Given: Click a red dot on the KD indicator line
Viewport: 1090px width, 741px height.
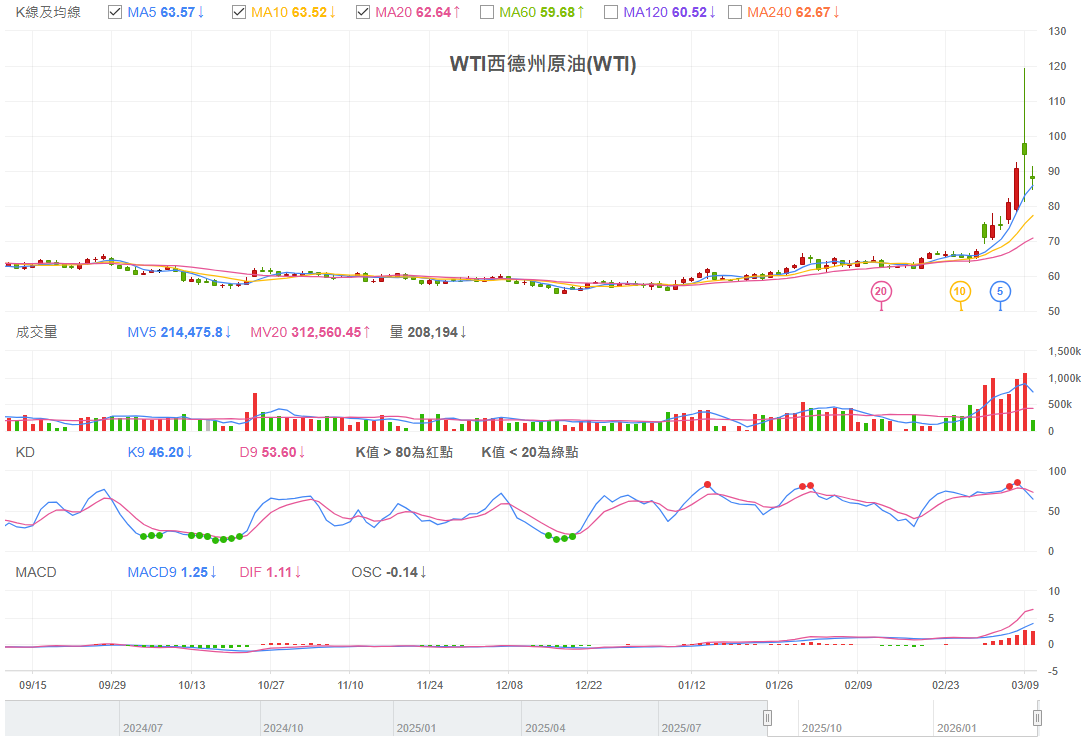Looking at the screenshot, I should point(709,483).
